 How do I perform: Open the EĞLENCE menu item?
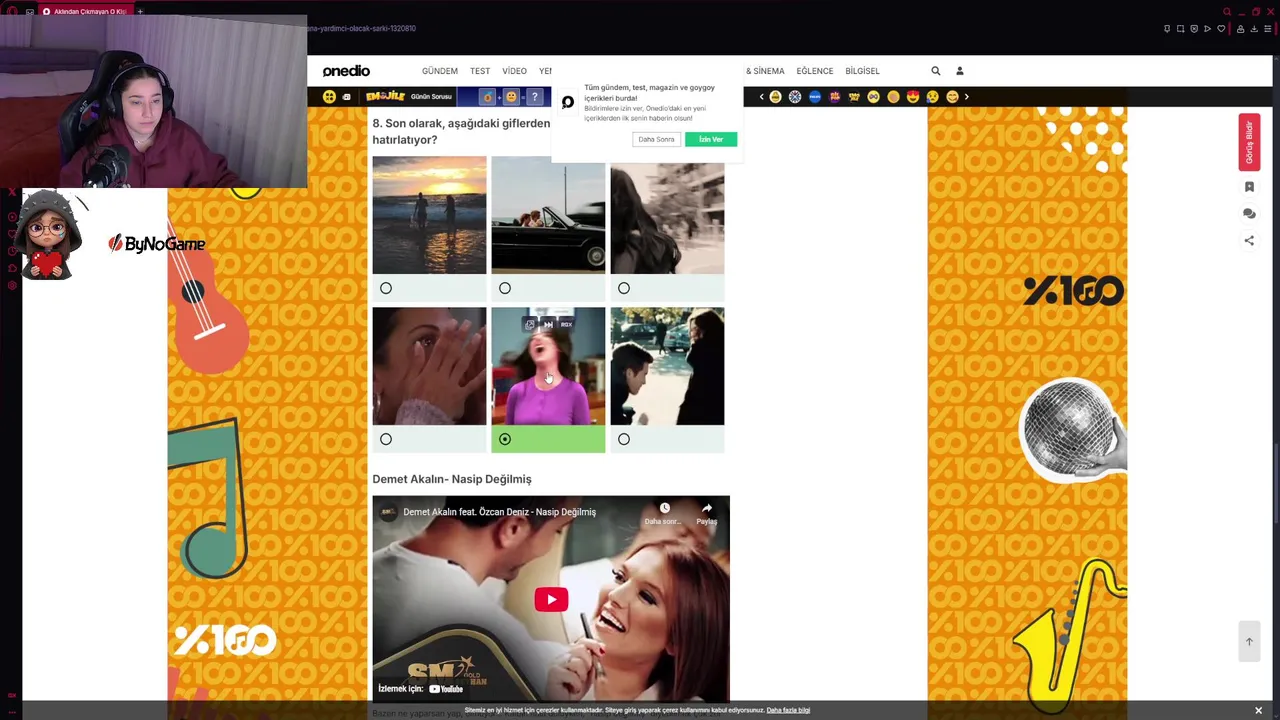815,71
